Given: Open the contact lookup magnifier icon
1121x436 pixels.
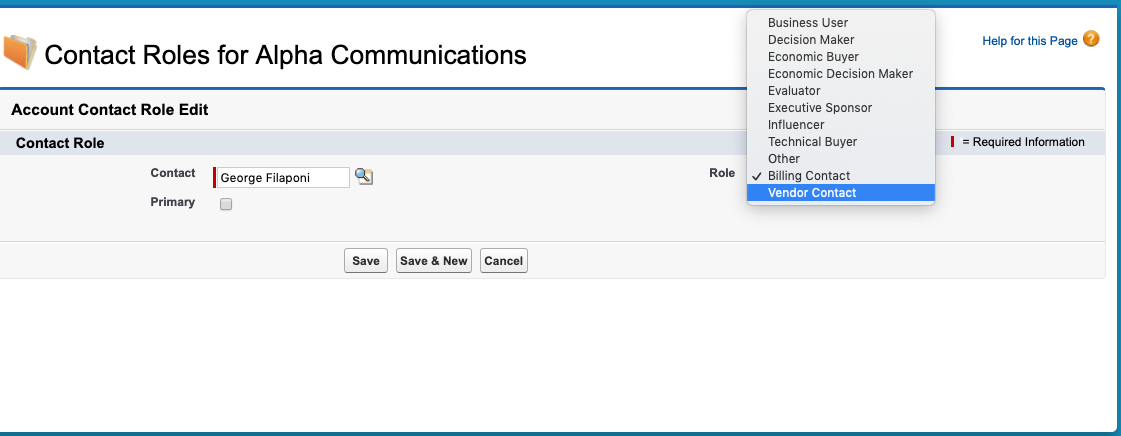Looking at the screenshot, I should coord(364,177).
